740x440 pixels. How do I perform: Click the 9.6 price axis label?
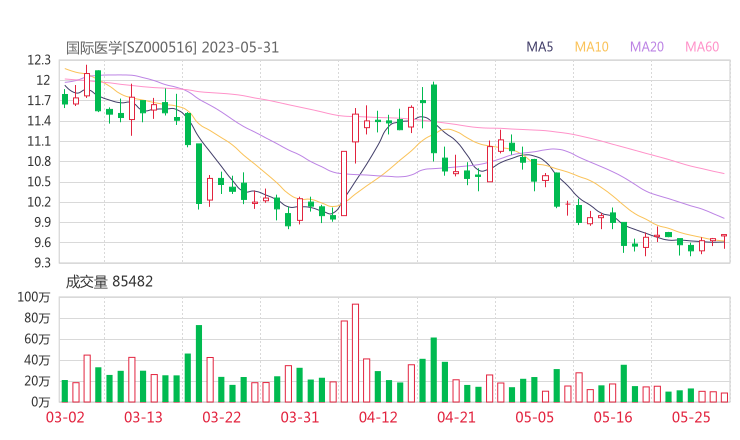click(42, 243)
